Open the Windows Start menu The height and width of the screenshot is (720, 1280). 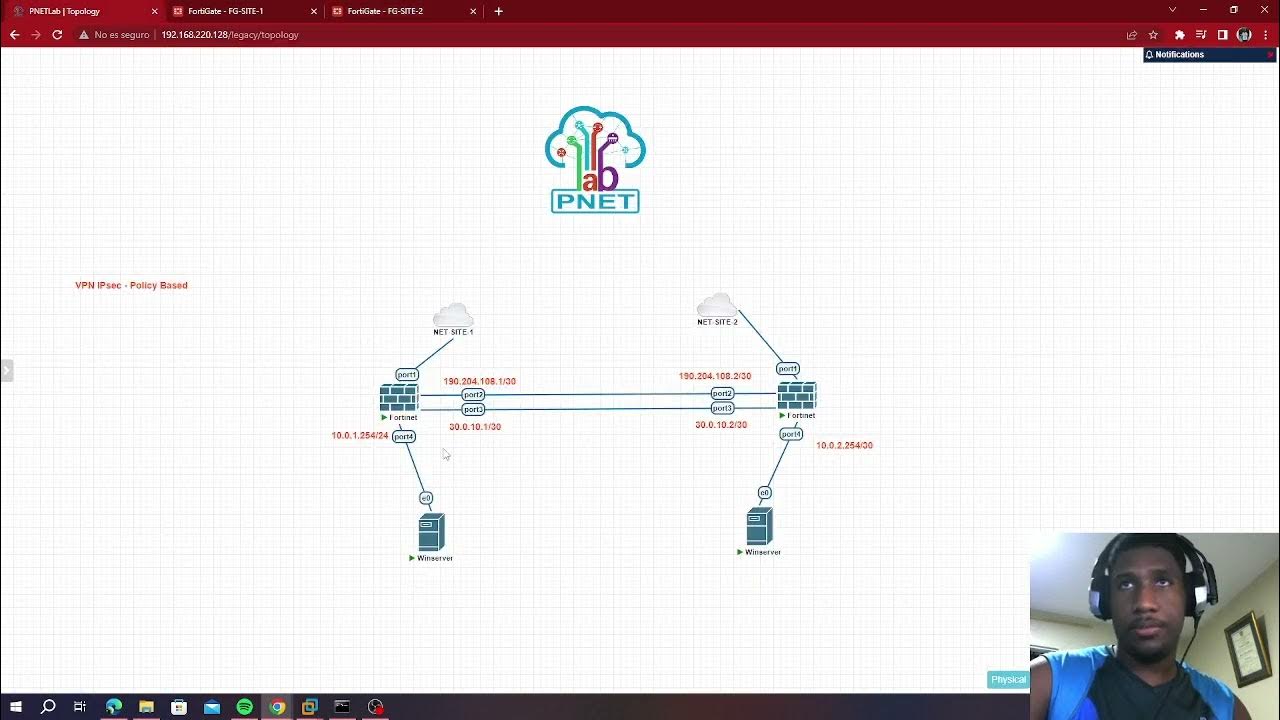(x=16, y=707)
